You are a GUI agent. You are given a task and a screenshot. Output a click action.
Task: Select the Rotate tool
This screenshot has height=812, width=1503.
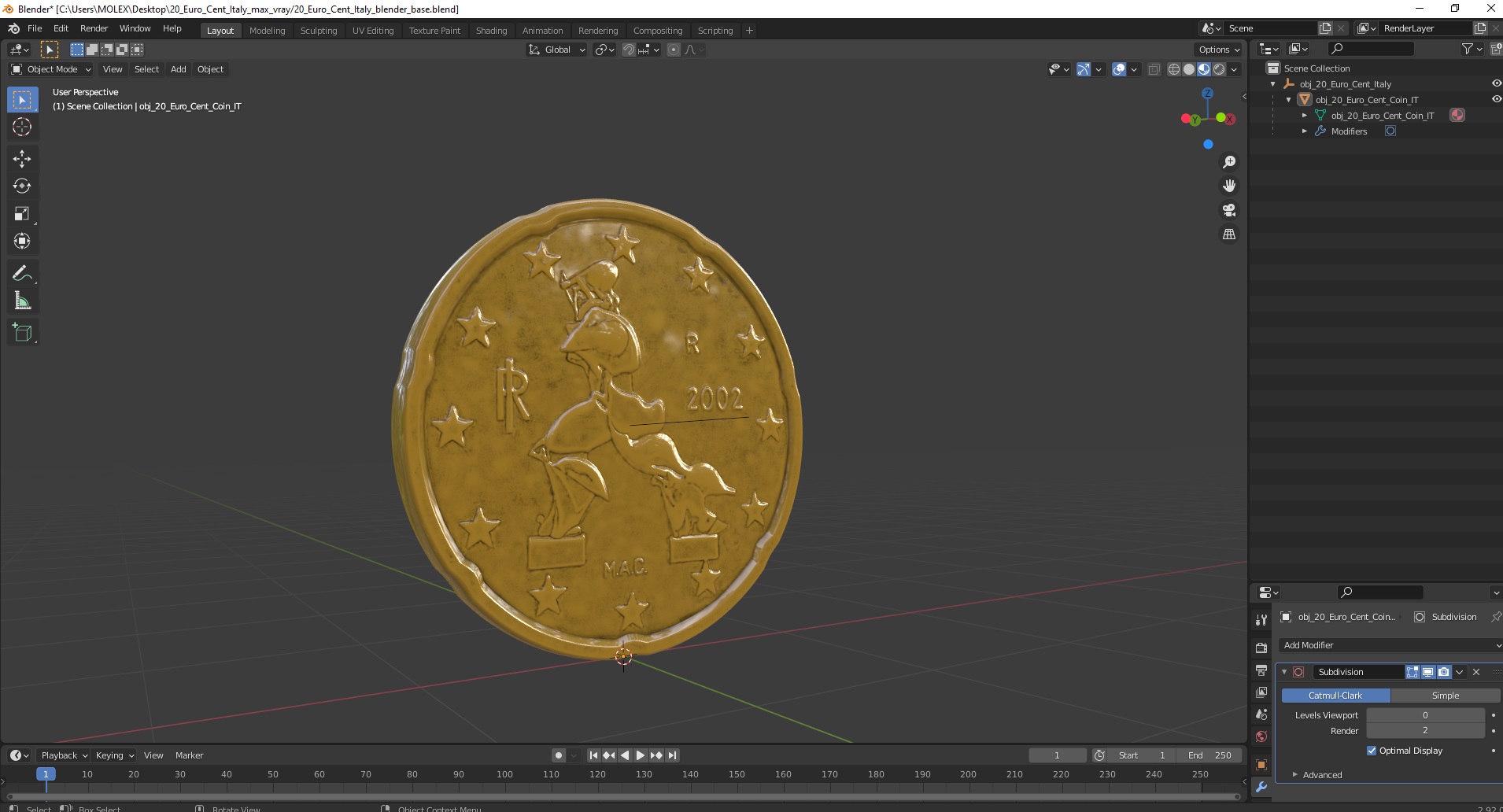[x=22, y=186]
